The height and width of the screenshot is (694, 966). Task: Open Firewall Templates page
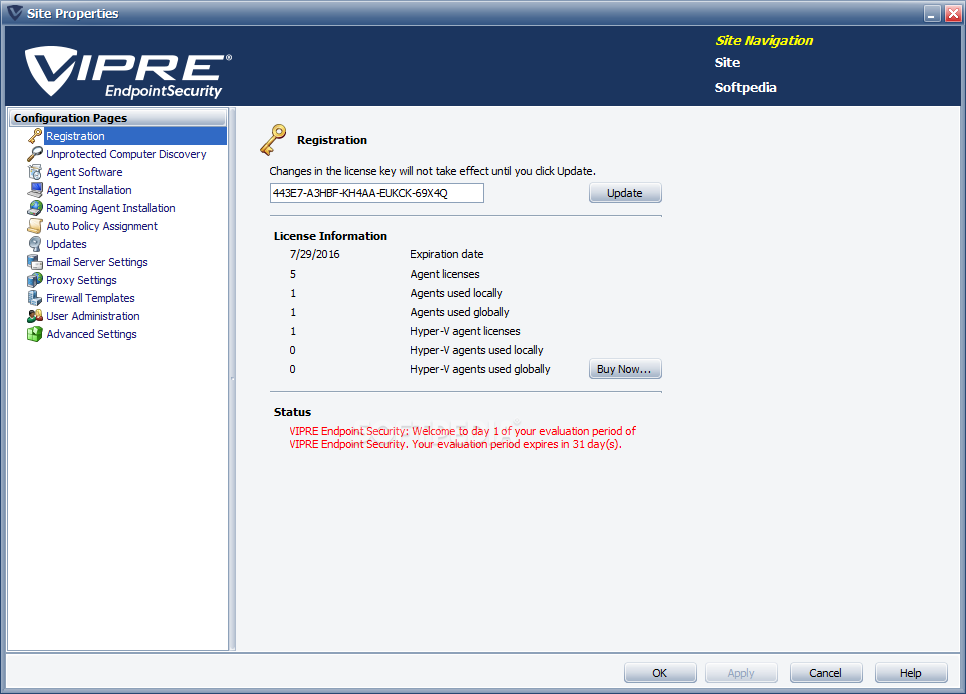click(x=90, y=298)
